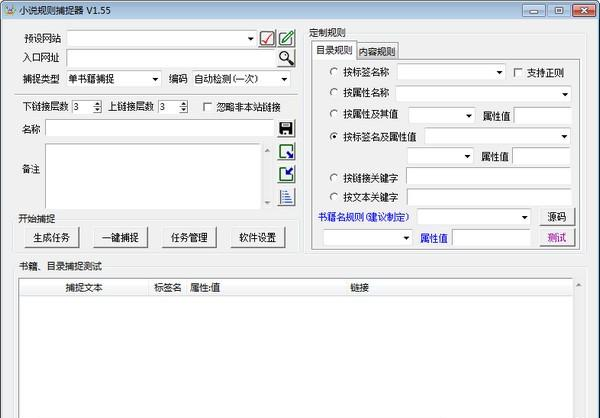
Task: Click the 按文本关键字 input field
Action: [x=489, y=197]
